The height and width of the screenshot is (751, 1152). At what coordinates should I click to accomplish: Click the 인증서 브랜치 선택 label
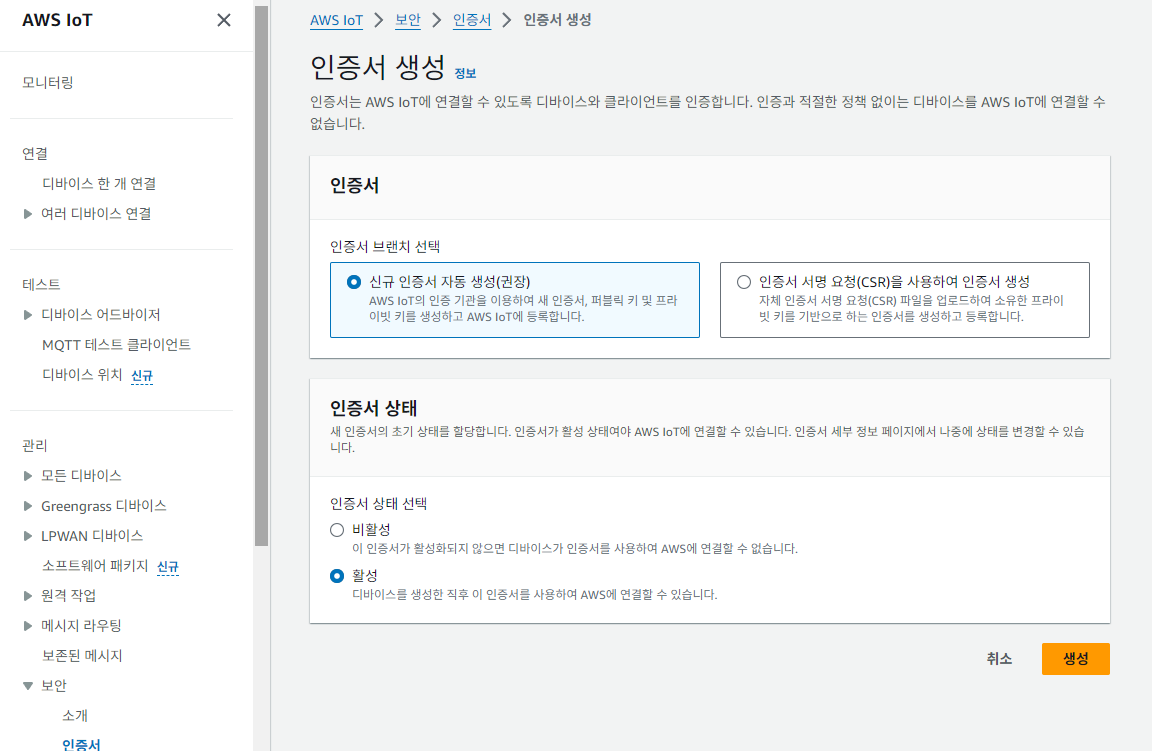click(385, 247)
